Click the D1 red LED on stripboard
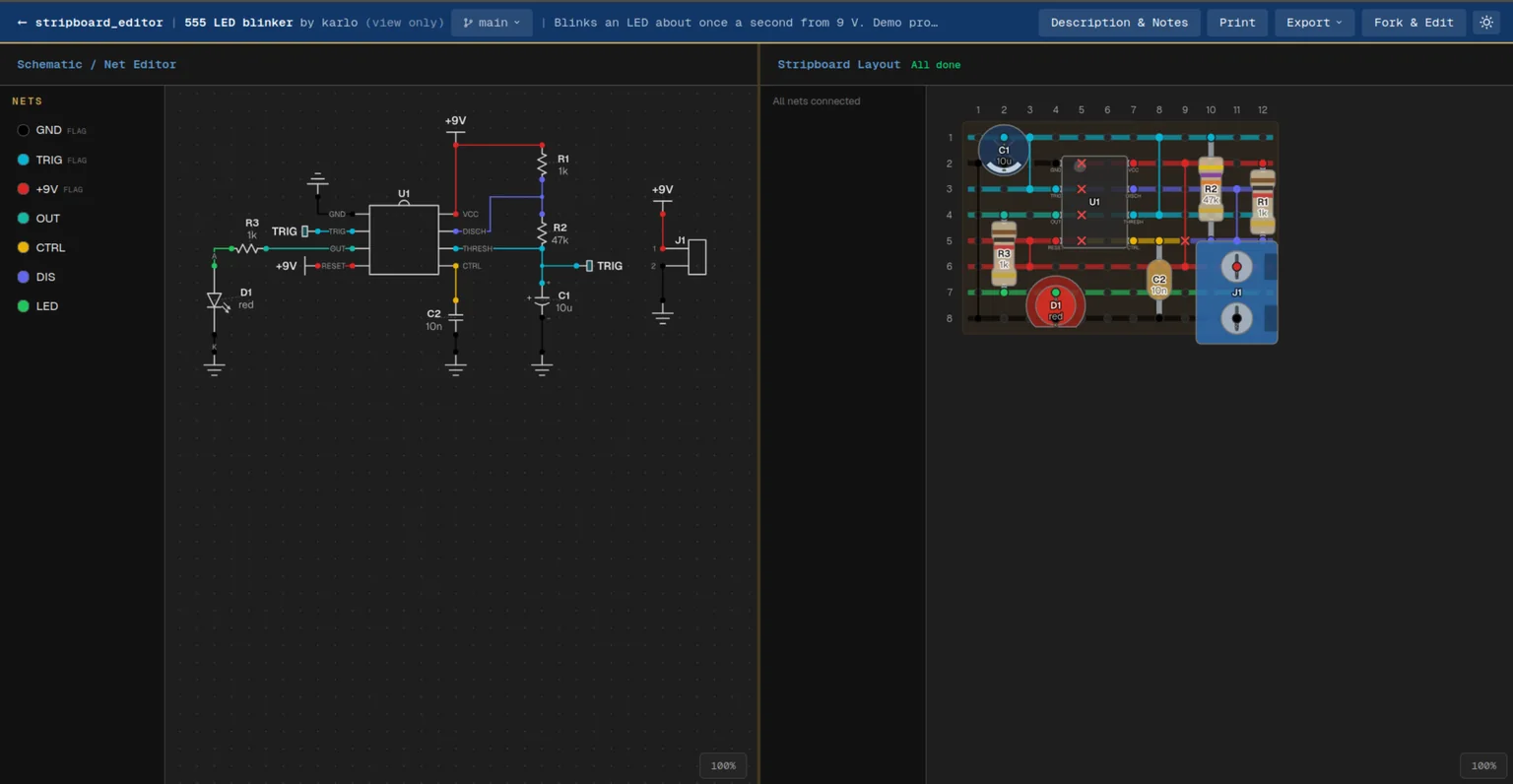Screen dimensions: 1513x784 (1055, 304)
